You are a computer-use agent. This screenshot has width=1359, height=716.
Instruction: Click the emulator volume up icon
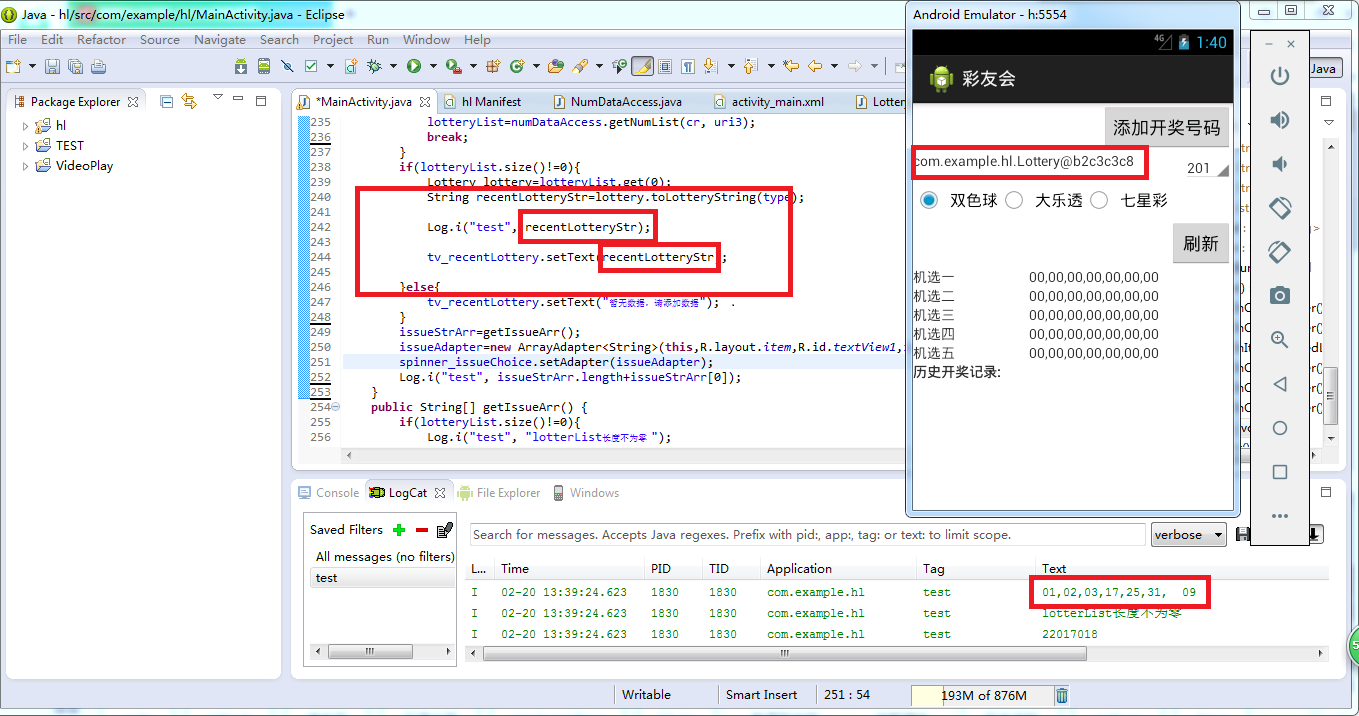(1280, 120)
